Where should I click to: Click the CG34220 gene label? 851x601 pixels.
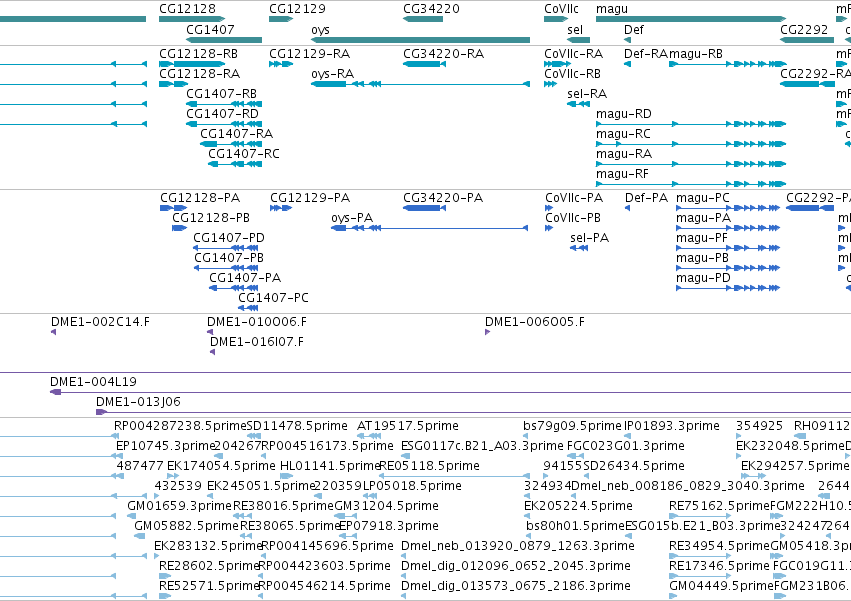[431, 9]
